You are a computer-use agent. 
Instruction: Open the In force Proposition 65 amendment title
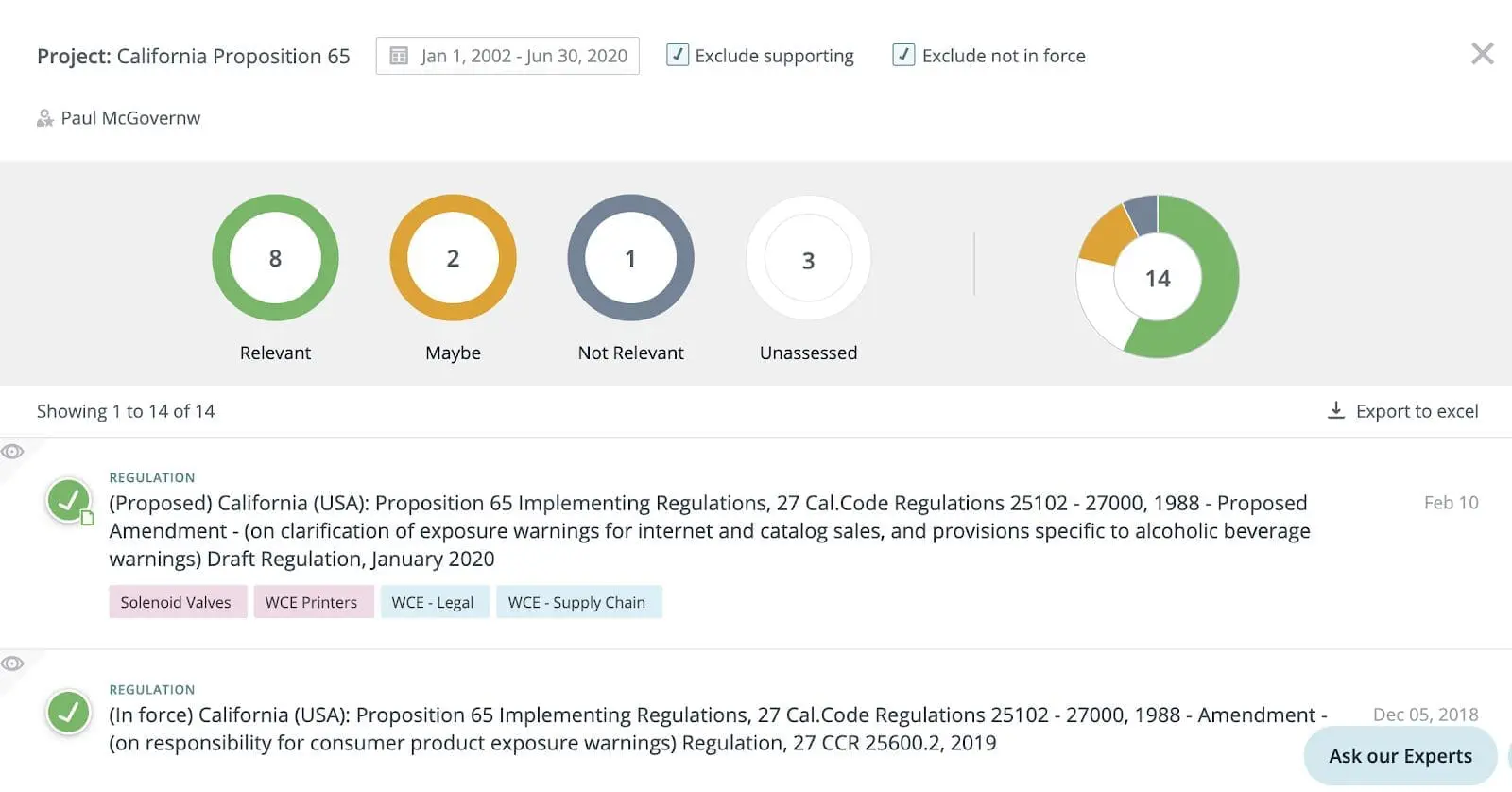pos(718,729)
